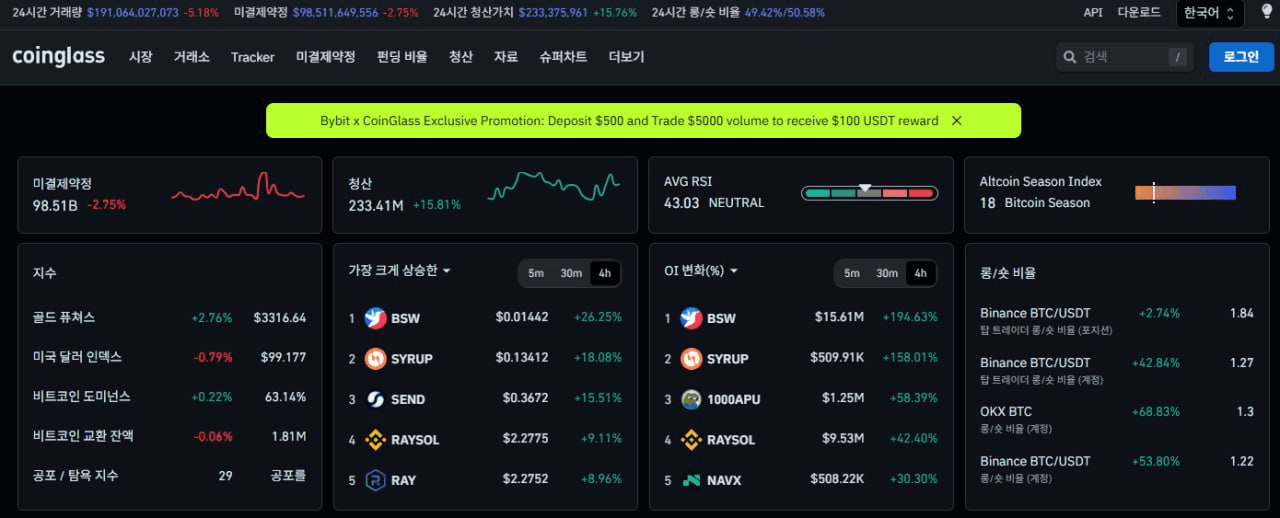Select 4h in OI change timeframe

tap(921, 273)
